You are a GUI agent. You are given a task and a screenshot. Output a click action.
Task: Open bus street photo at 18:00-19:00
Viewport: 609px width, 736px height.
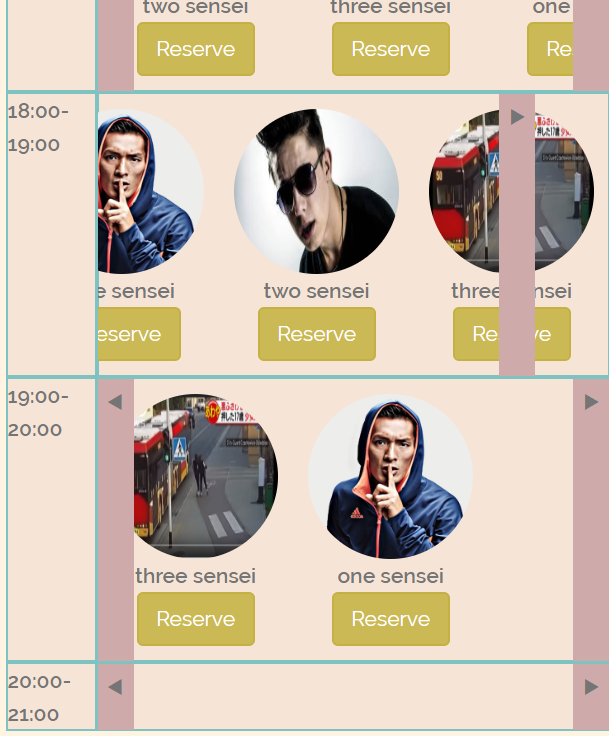coord(512,192)
